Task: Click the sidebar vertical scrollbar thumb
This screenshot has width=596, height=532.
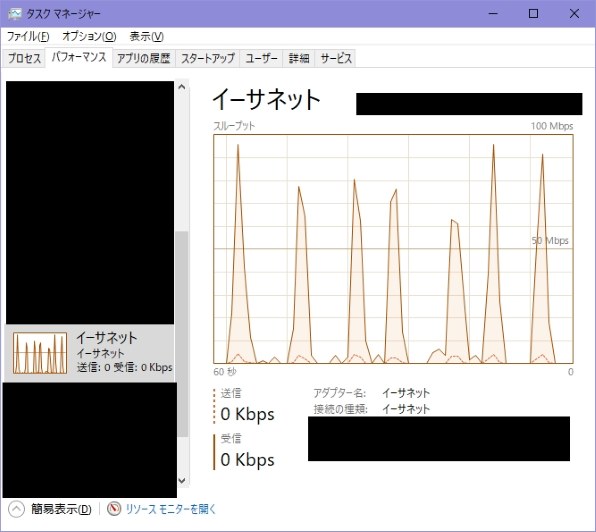Action: (x=182, y=334)
